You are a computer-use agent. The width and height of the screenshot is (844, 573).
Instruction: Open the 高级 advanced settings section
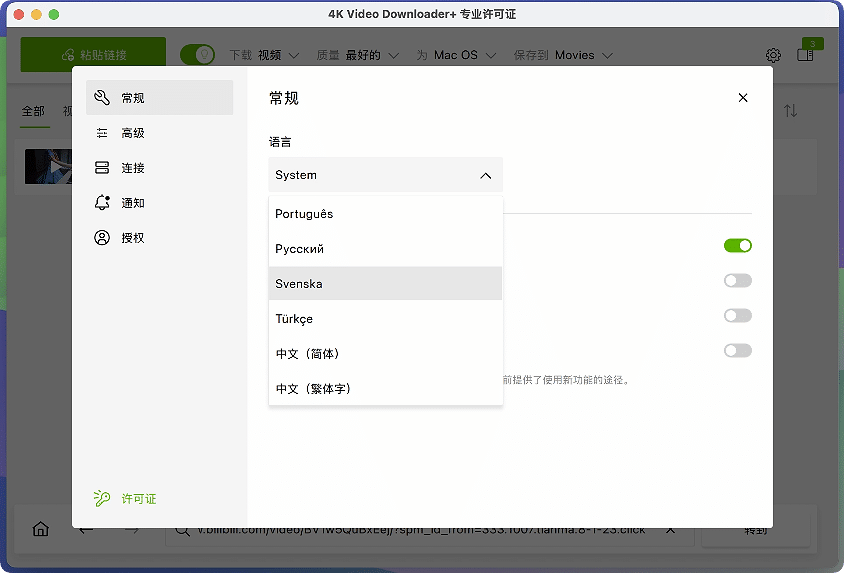click(x=159, y=133)
